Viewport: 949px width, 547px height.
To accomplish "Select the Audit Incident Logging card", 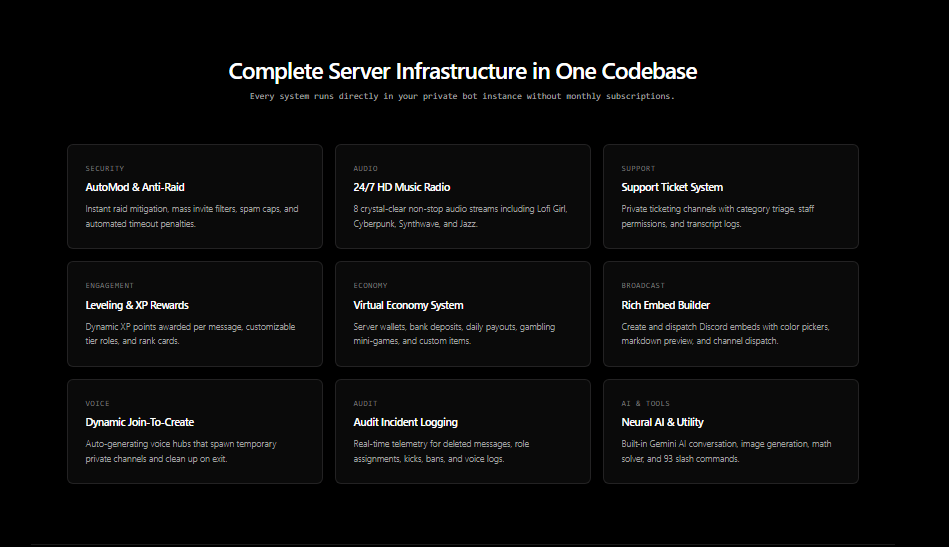I will [x=463, y=431].
